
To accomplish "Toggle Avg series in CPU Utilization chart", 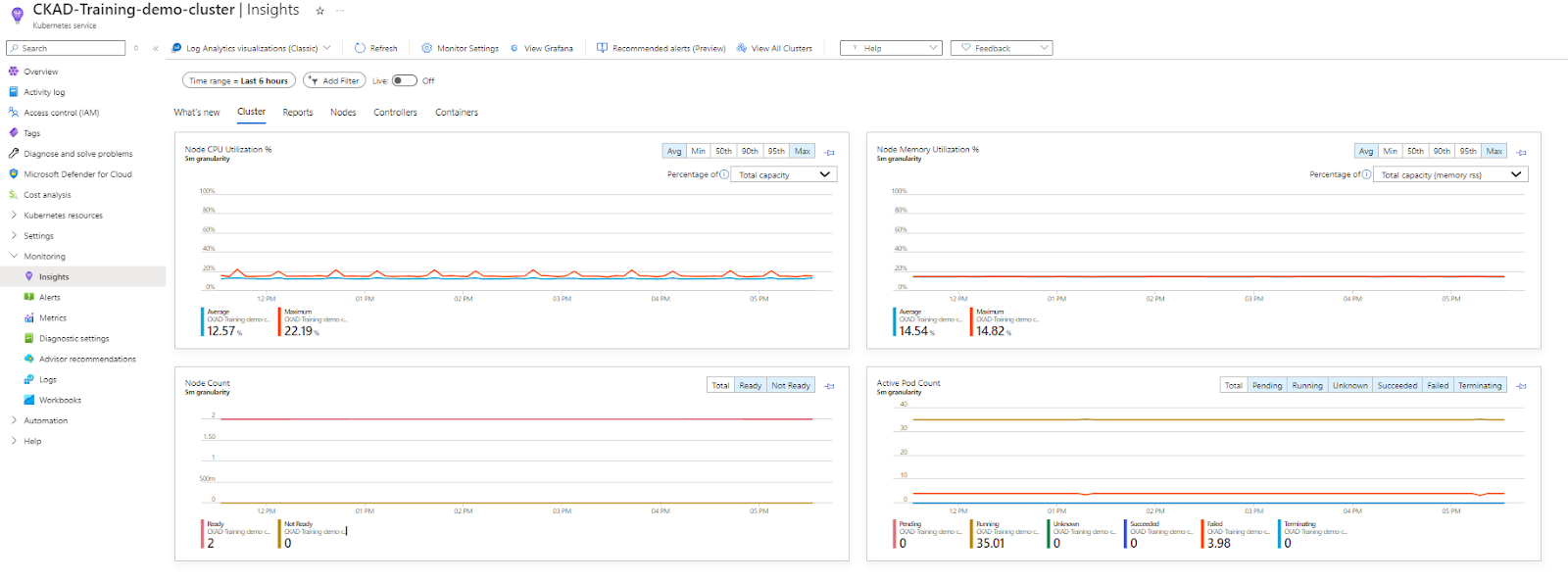I will 674,151.
